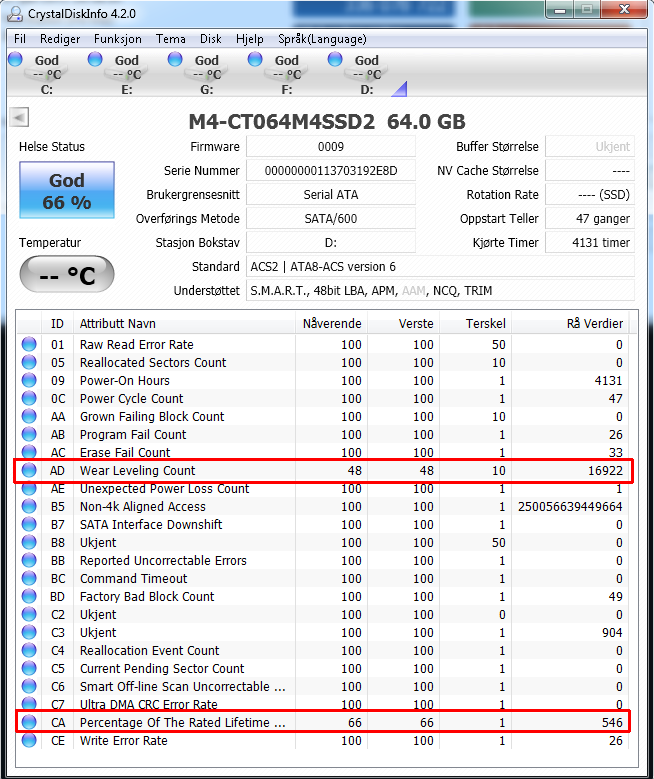
Task: Click the Terskel column header
Action: 476,323
